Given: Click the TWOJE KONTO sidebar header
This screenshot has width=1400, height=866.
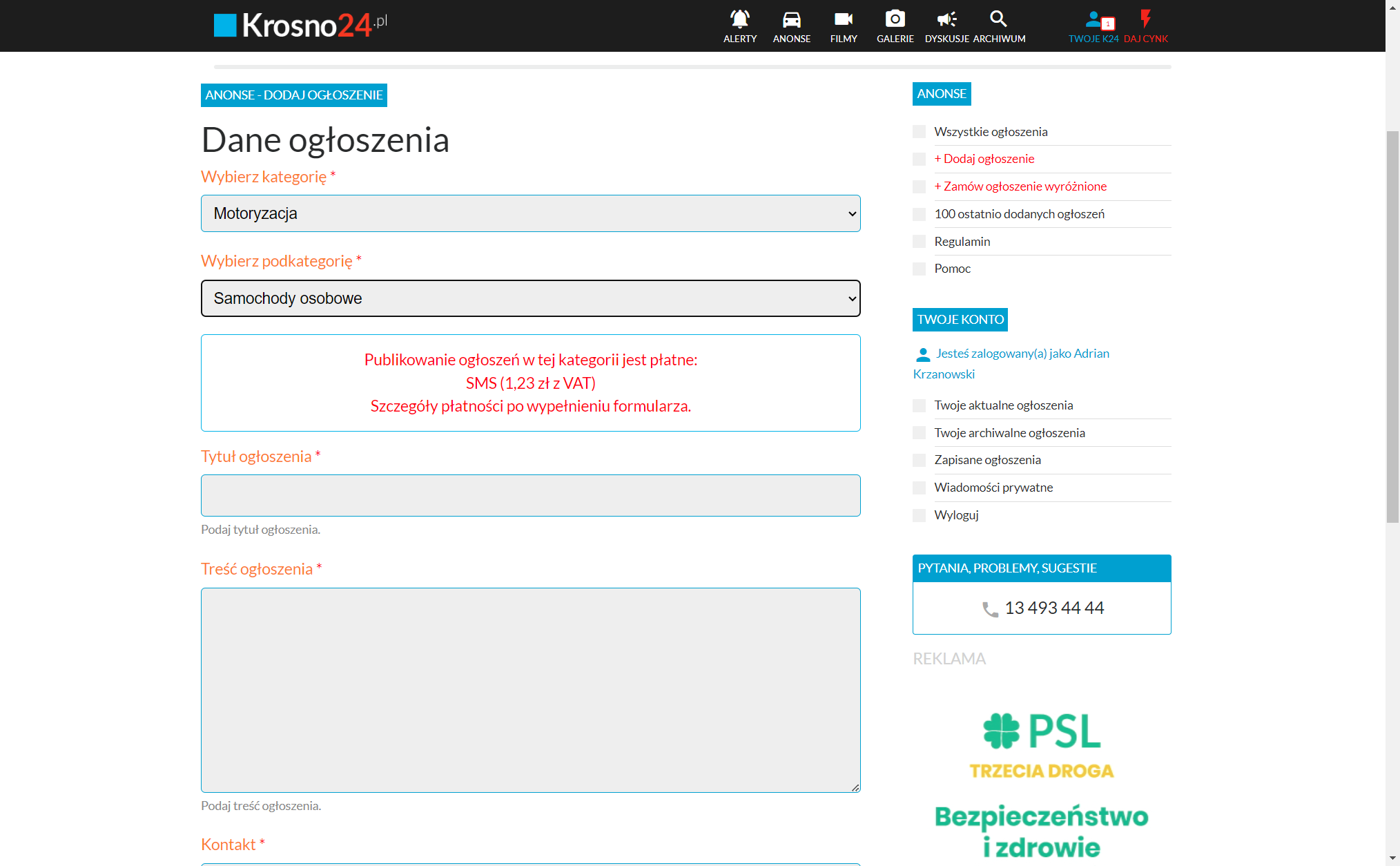Looking at the screenshot, I should 960,320.
